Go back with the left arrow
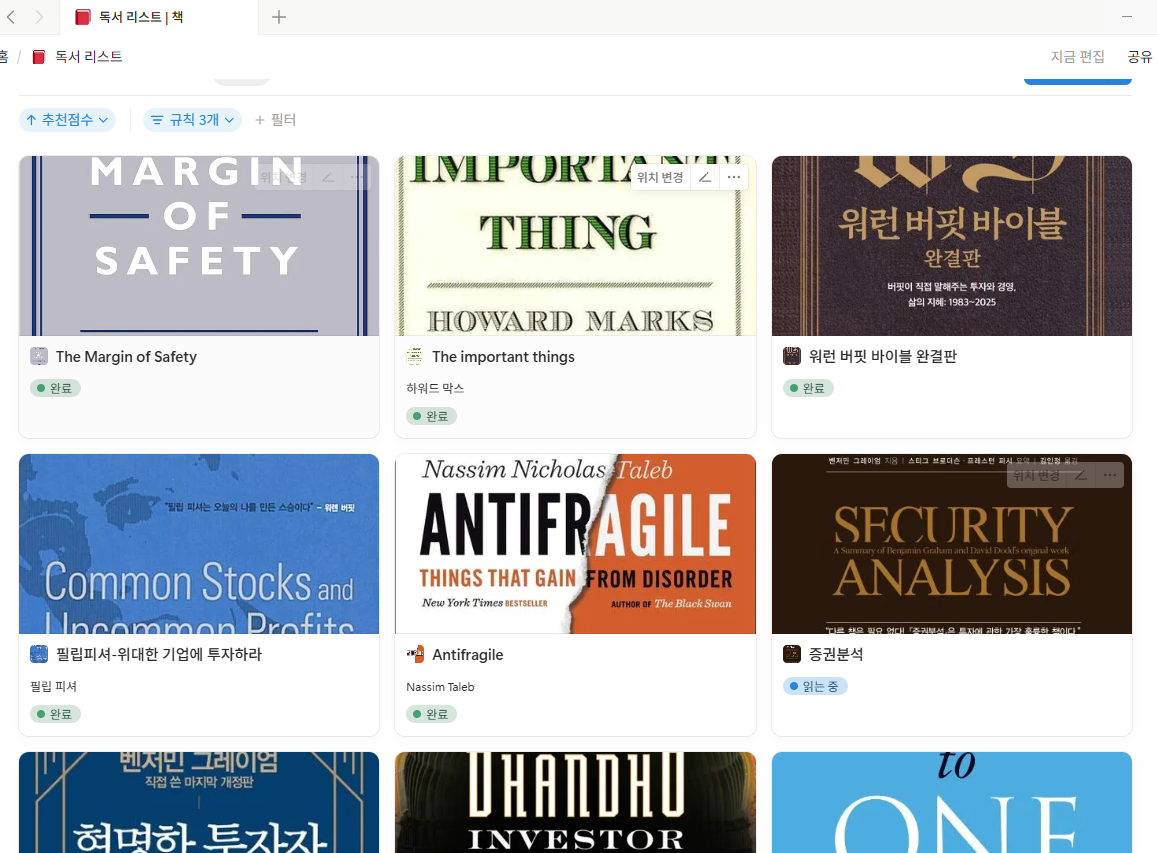The image size is (1157, 853). point(10,17)
